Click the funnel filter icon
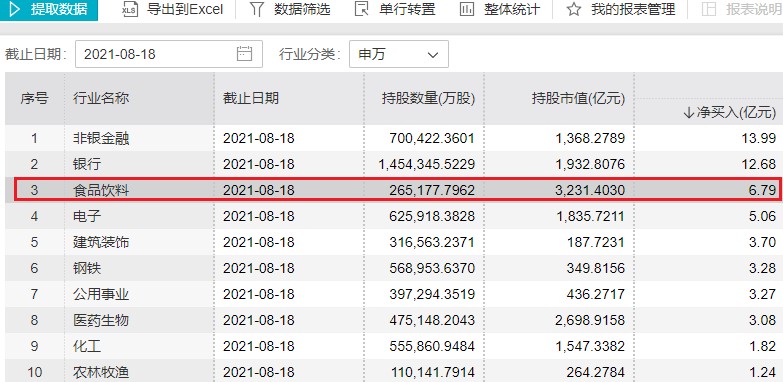 click(x=257, y=9)
